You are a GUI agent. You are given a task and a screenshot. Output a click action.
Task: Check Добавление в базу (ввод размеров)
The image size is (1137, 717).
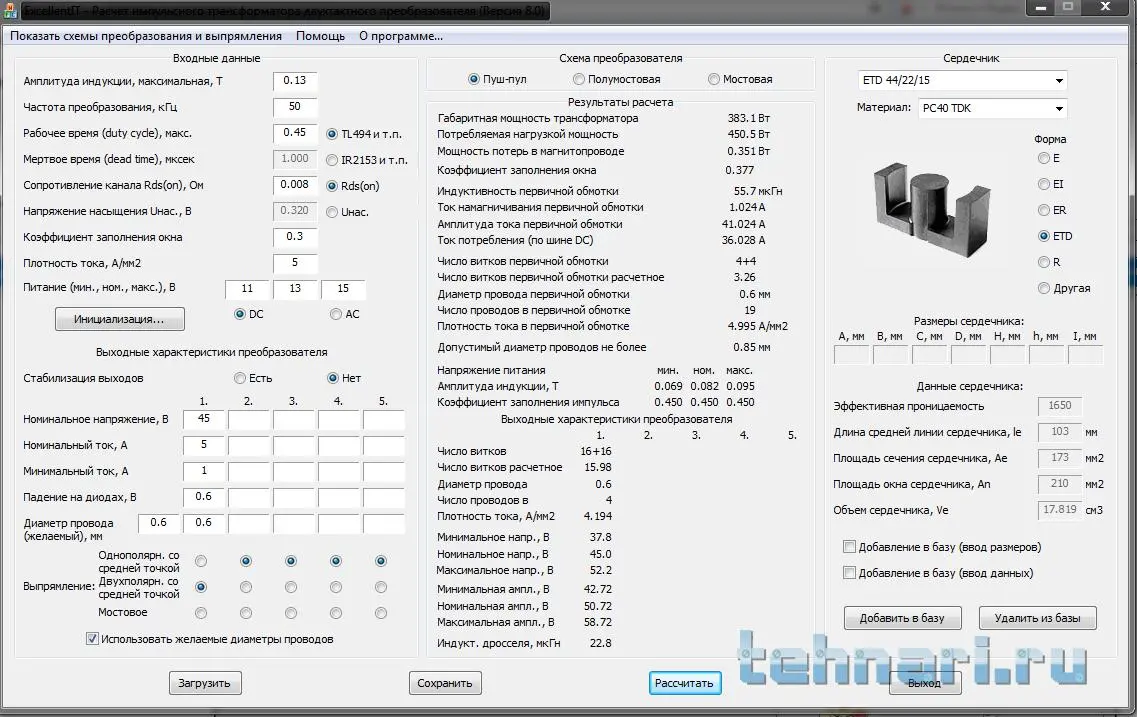942,547
